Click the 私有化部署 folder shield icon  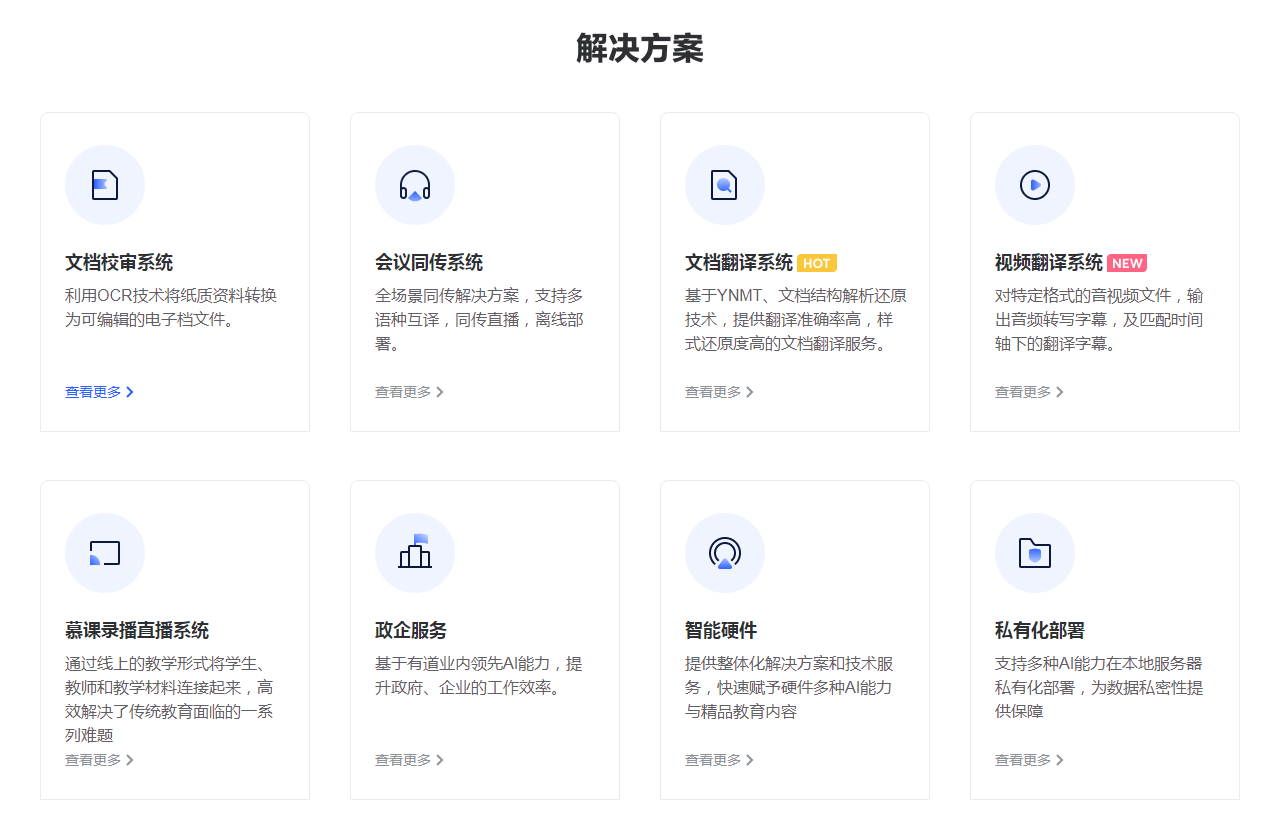coord(1035,553)
